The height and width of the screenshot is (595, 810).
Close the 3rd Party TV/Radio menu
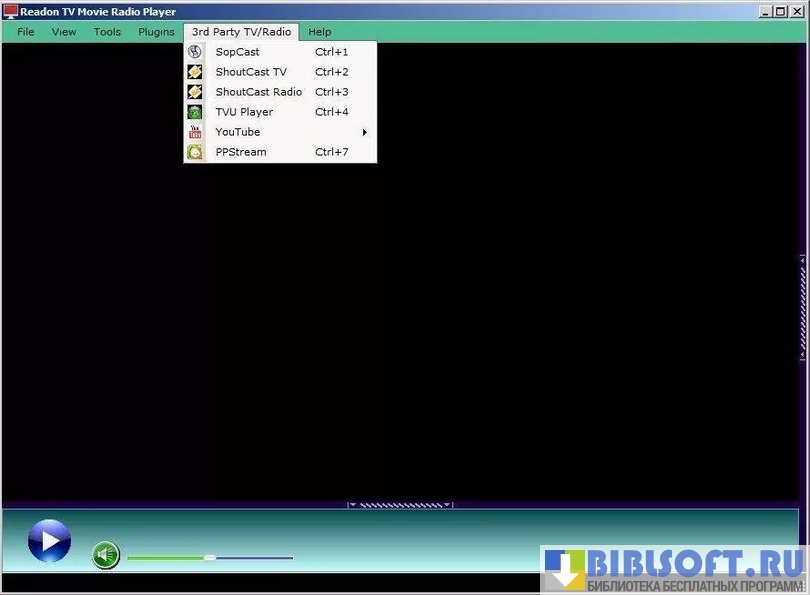pyautogui.click(x=241, y=32)
